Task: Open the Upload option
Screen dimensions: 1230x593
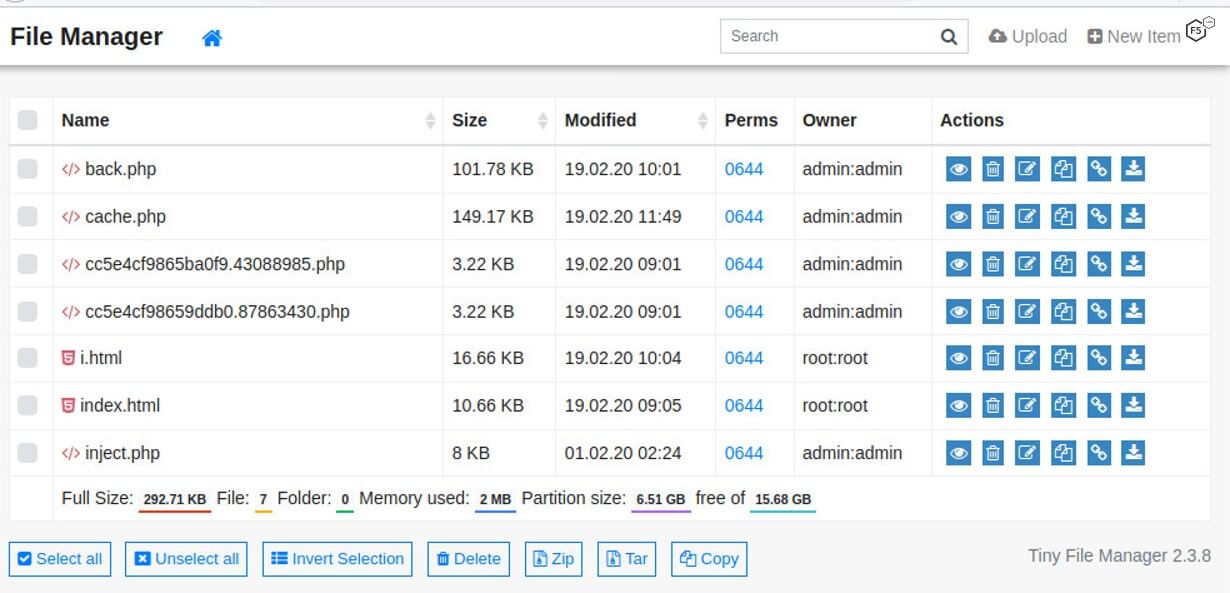Action: point(1028,36)
